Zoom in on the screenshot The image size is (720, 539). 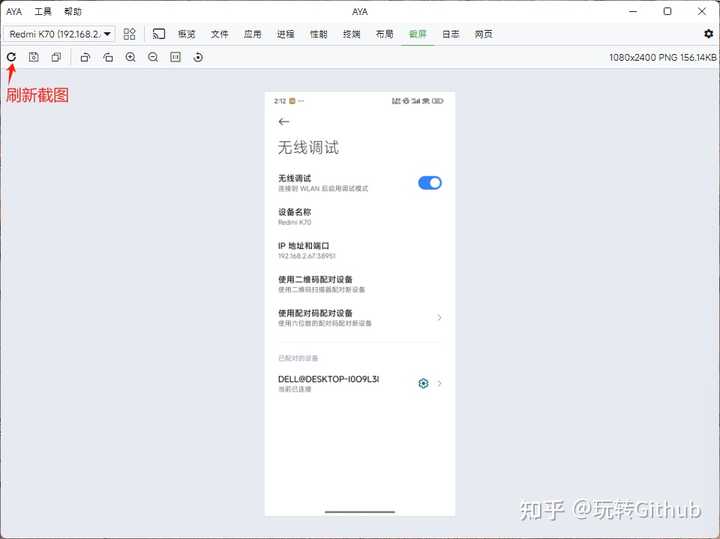131,57
